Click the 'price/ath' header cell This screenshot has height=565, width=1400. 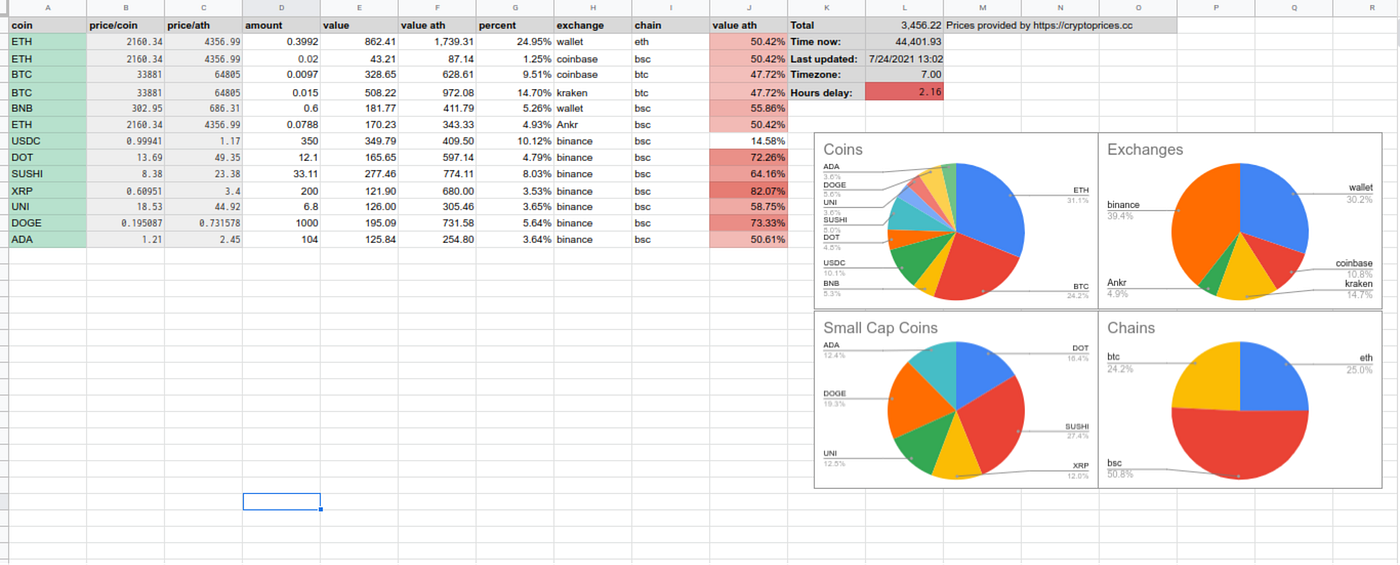point(204,25)
